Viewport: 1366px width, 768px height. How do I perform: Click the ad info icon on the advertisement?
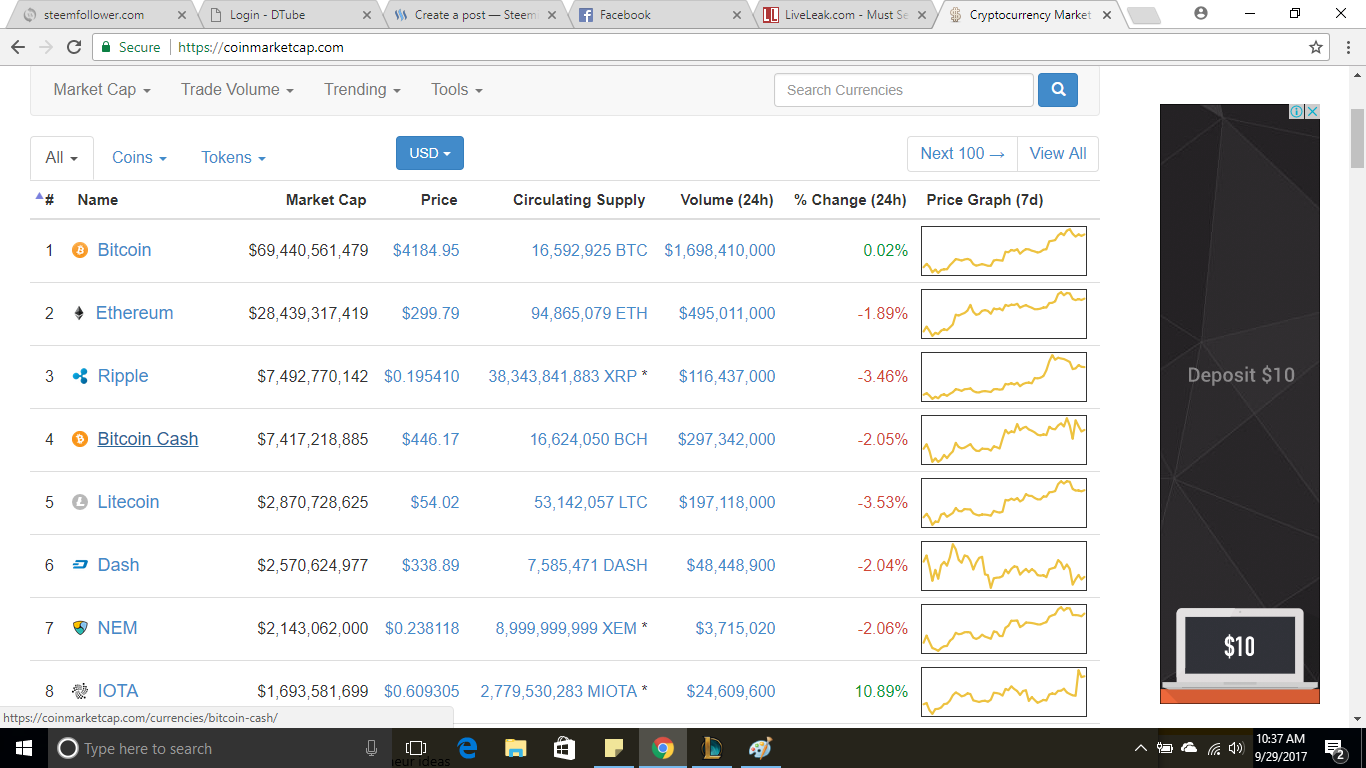tap(1296, 111)
